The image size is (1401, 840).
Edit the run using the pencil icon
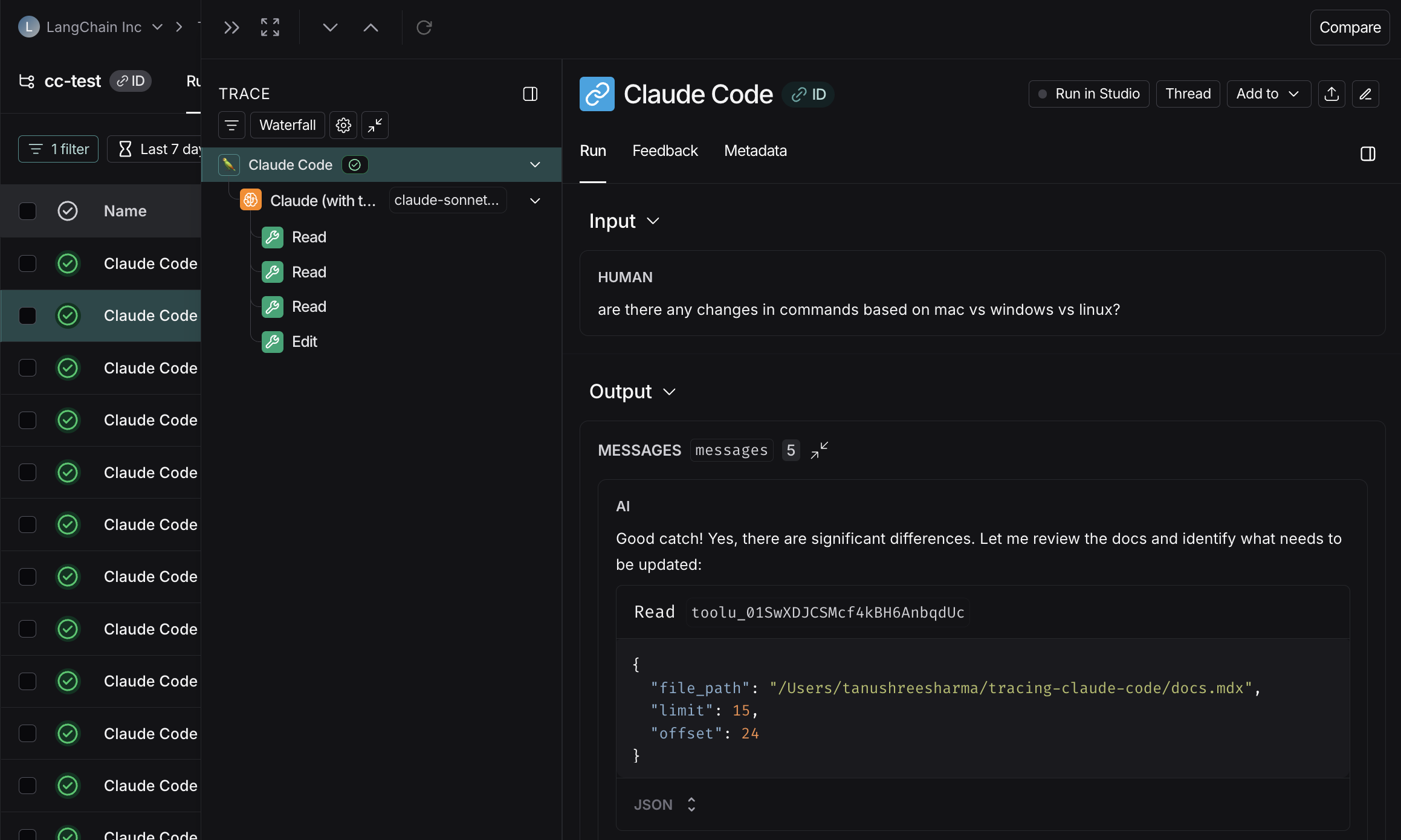1365,94
